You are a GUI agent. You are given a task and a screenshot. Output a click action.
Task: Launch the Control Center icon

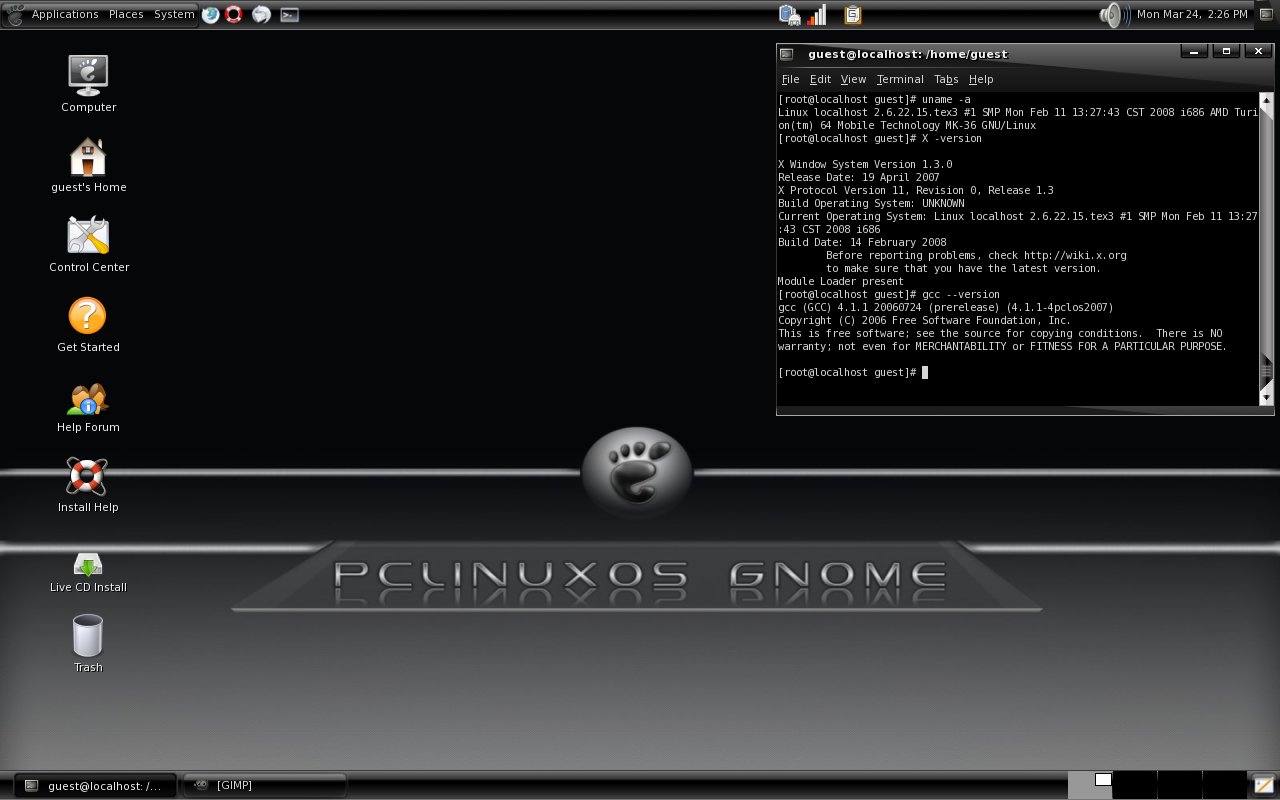[x=88, y=236]
